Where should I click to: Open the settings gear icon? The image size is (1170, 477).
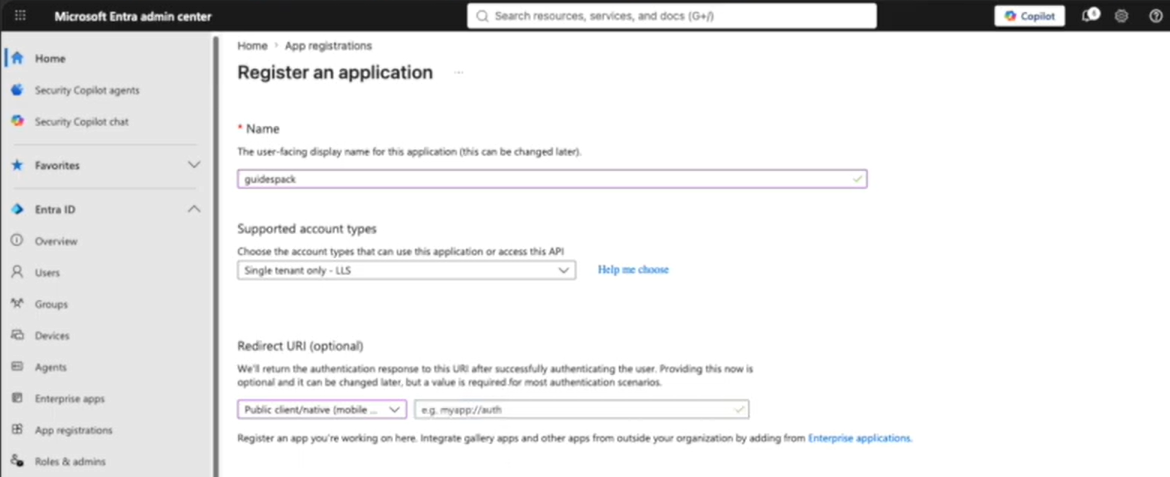click(1121, 16)
